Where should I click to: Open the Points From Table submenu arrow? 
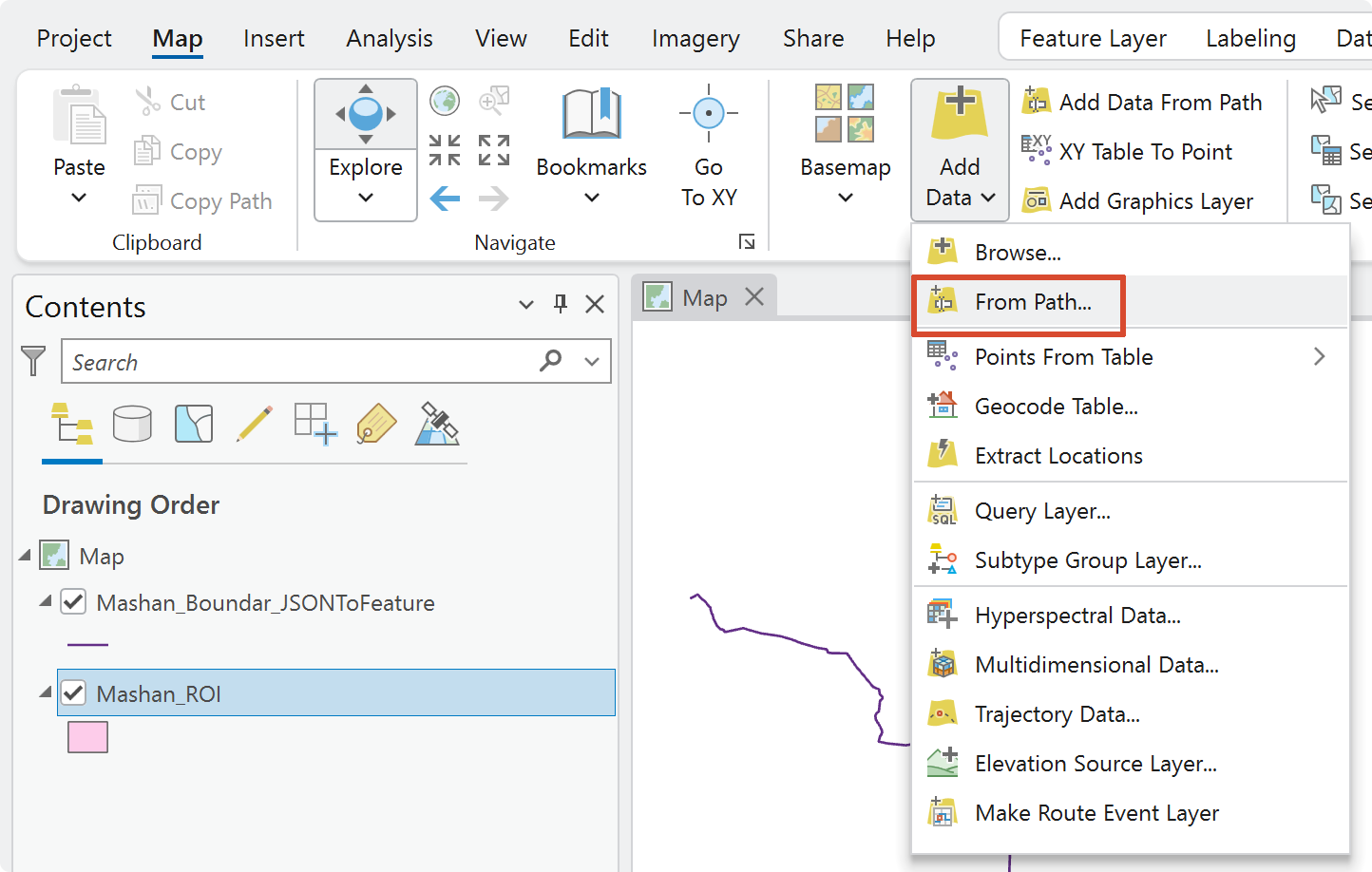[1319, 356]
